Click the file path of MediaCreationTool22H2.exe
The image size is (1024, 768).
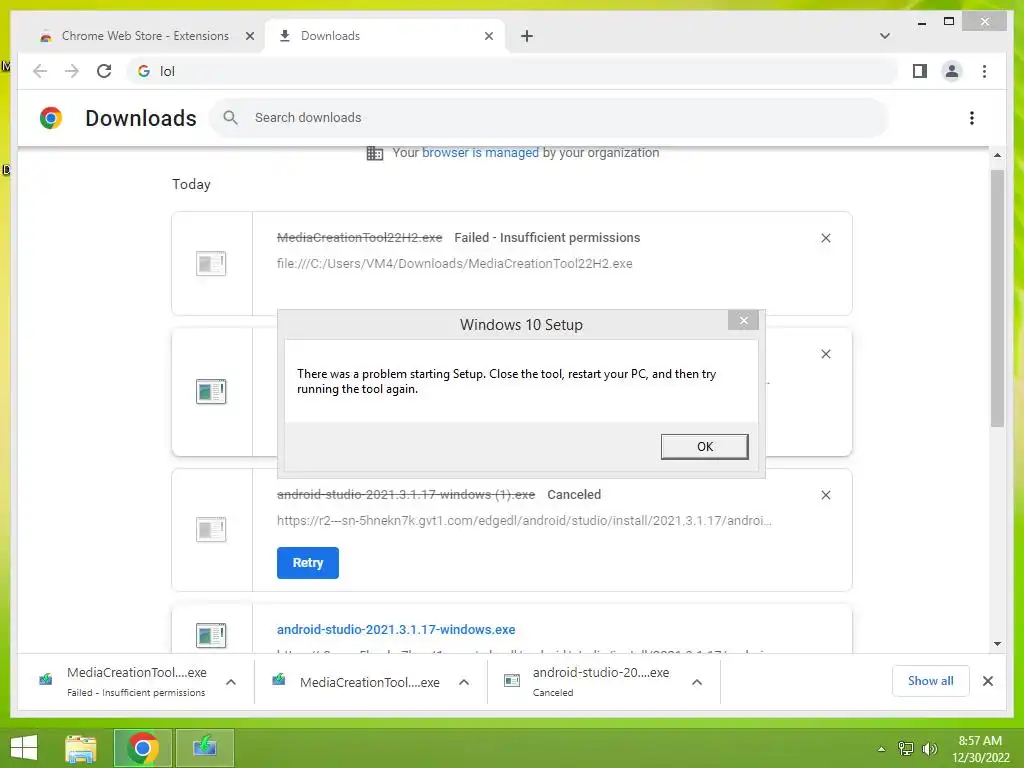[455, 264]
